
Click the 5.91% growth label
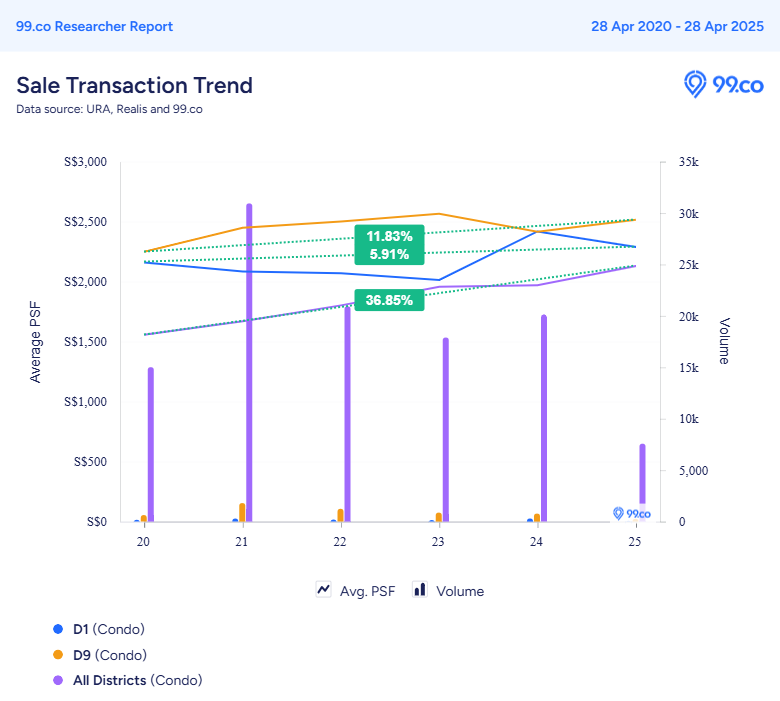[x=390, y=254]
